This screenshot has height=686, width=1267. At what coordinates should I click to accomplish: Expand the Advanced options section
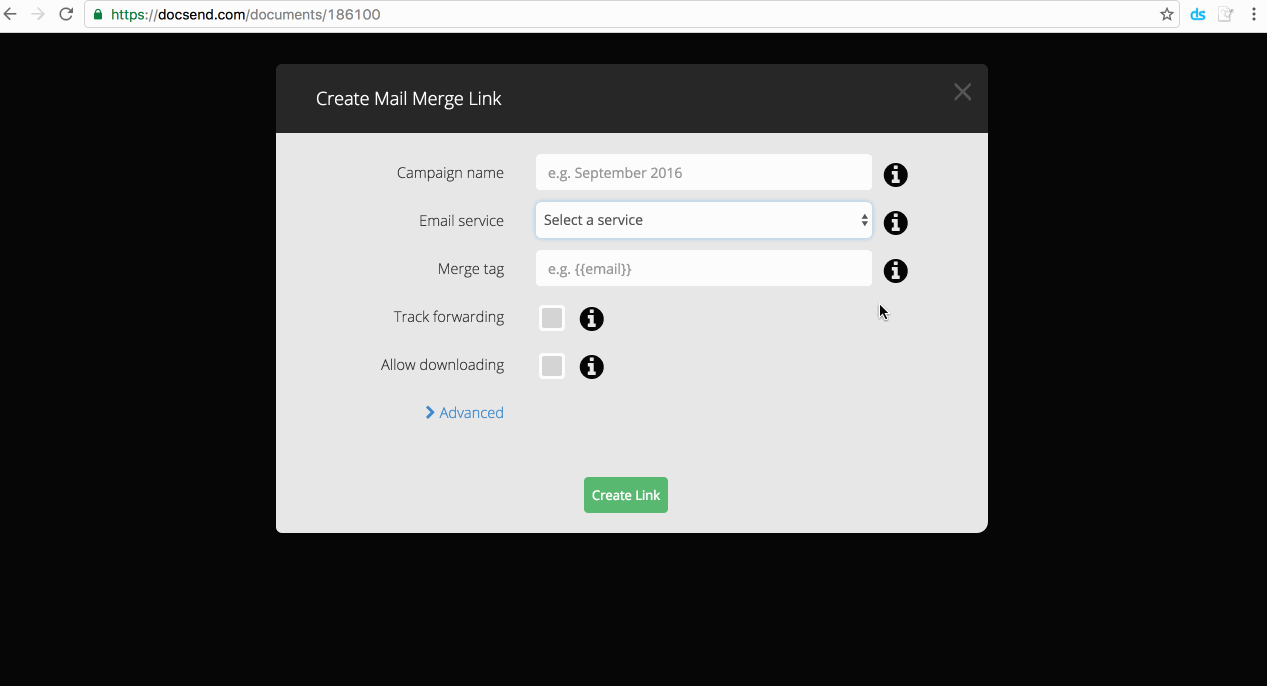[x=464, y=413]
